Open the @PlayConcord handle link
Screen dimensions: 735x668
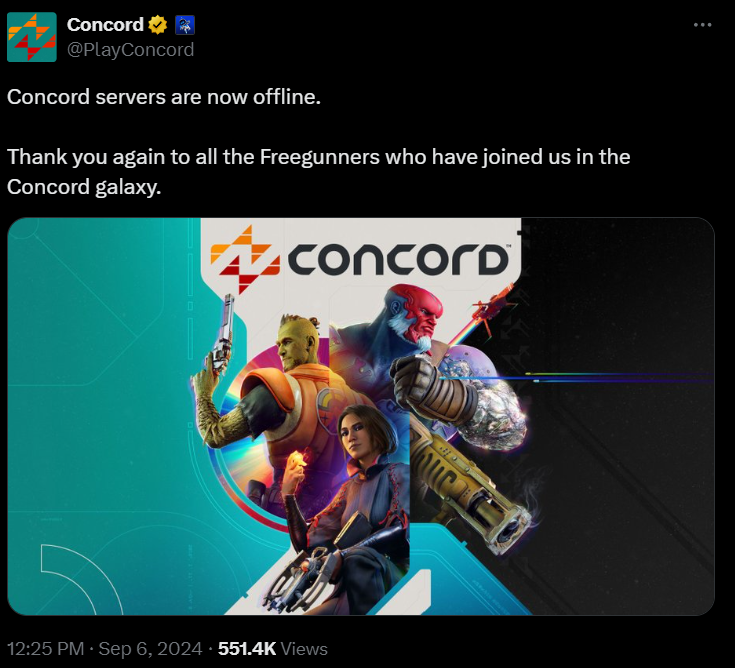pos(130,50)
